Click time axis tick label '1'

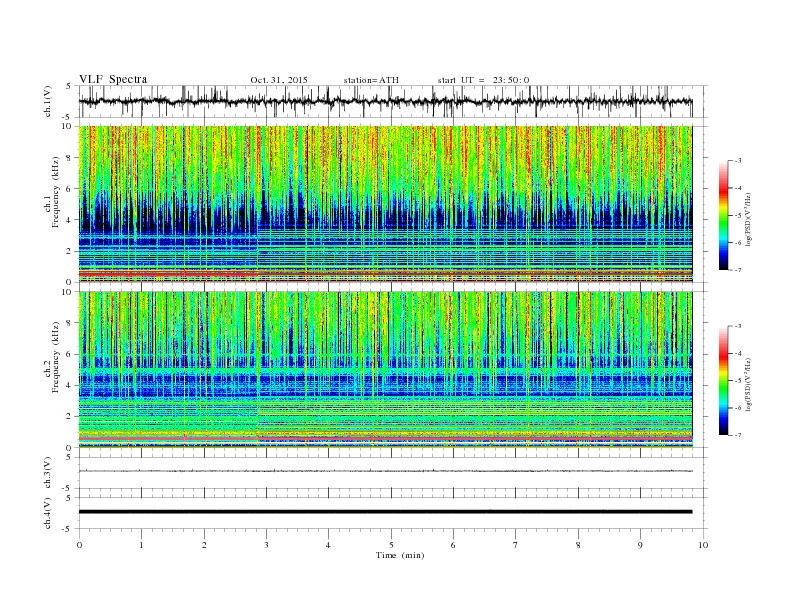[x=142, y=545]
